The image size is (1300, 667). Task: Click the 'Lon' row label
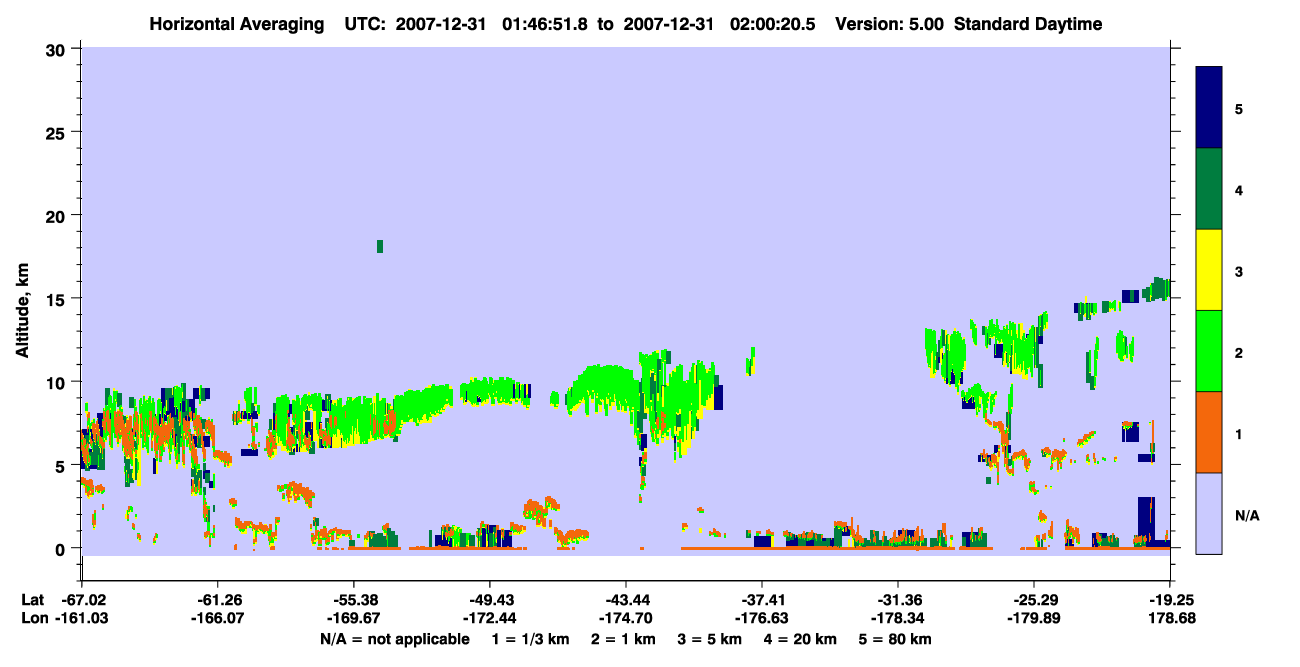coord(33,618)
